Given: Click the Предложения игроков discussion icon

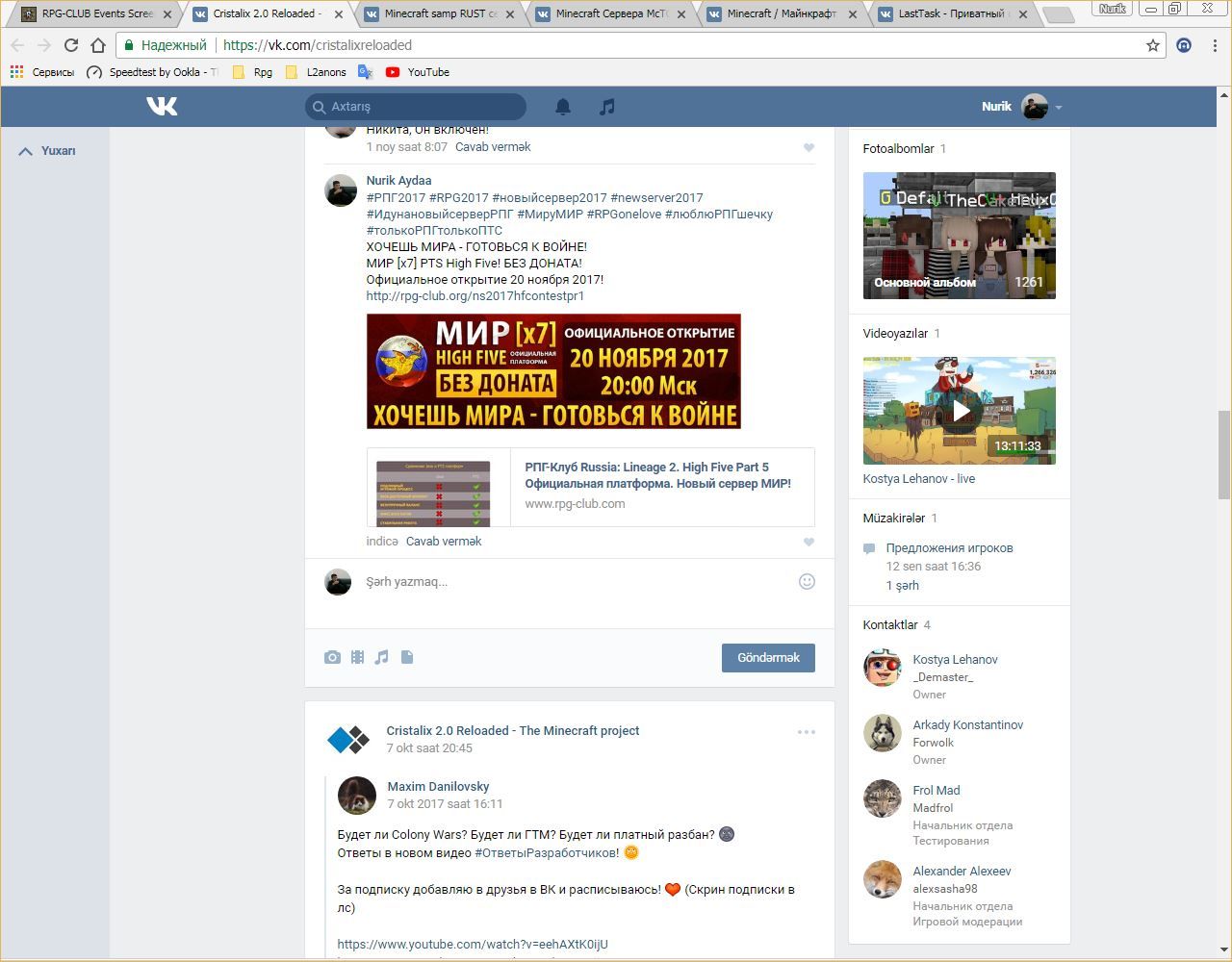Looking at the screenshot, I should pyautogui.click(x=869, y=548).
